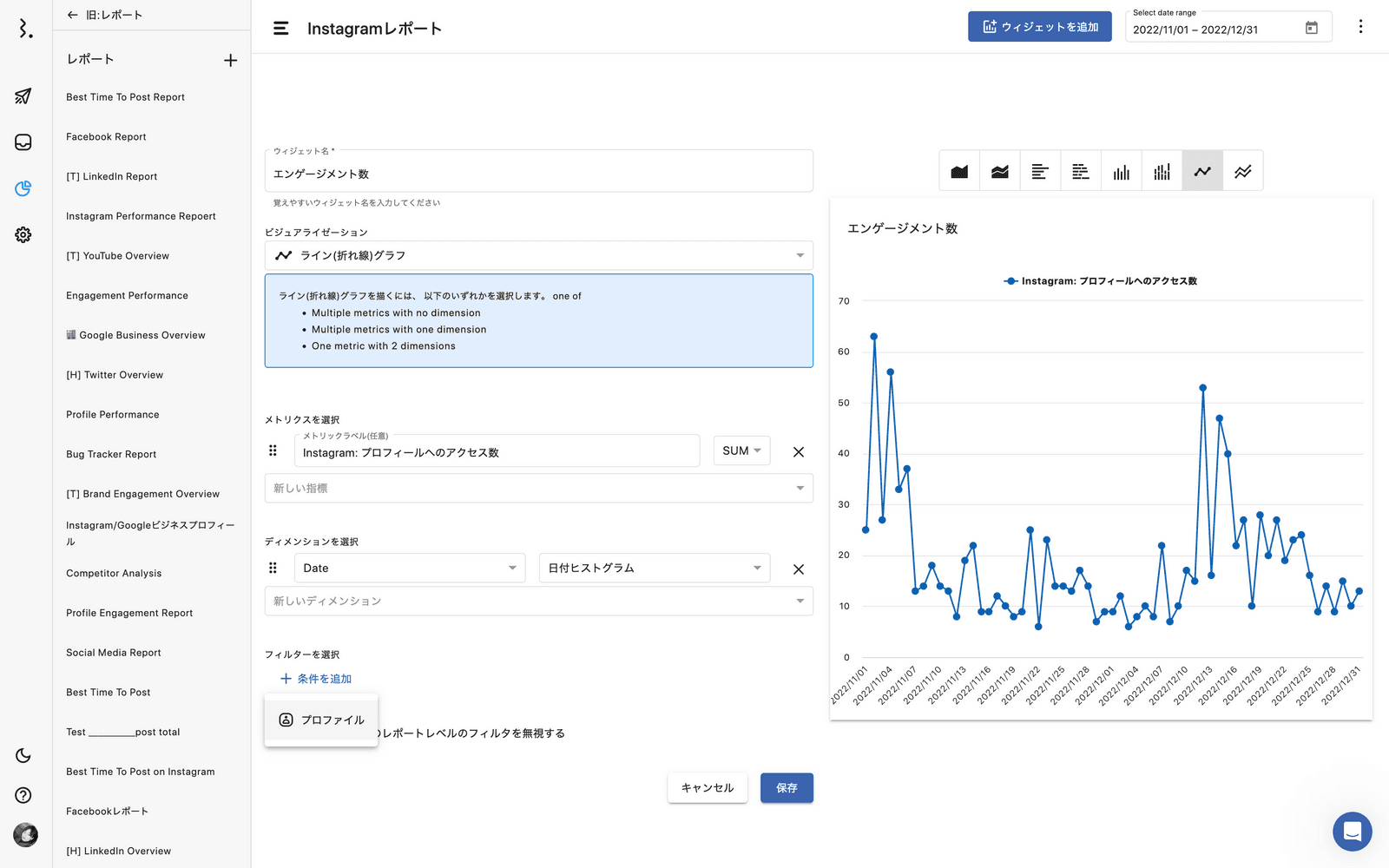Open the ビジュアライゼーション line graph dropdown
This screenshot has height=868, width=1389.
538,255
